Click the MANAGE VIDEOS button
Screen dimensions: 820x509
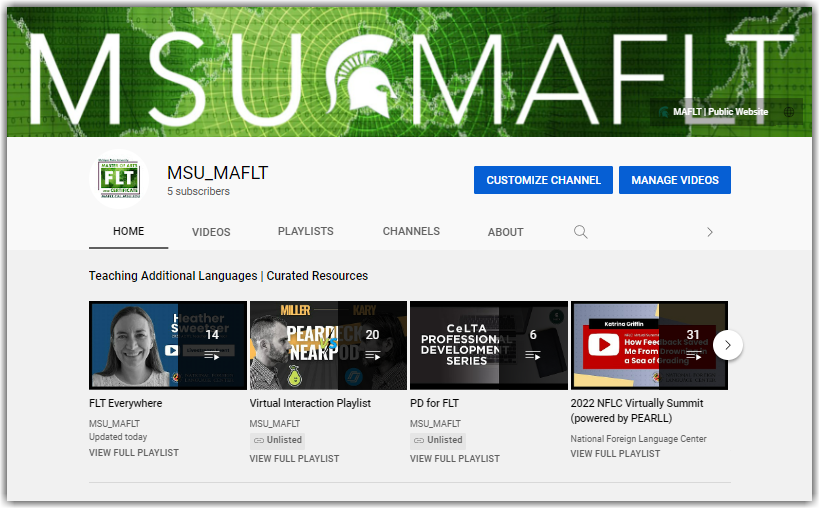pyautogui.click(x=675, y=180)
